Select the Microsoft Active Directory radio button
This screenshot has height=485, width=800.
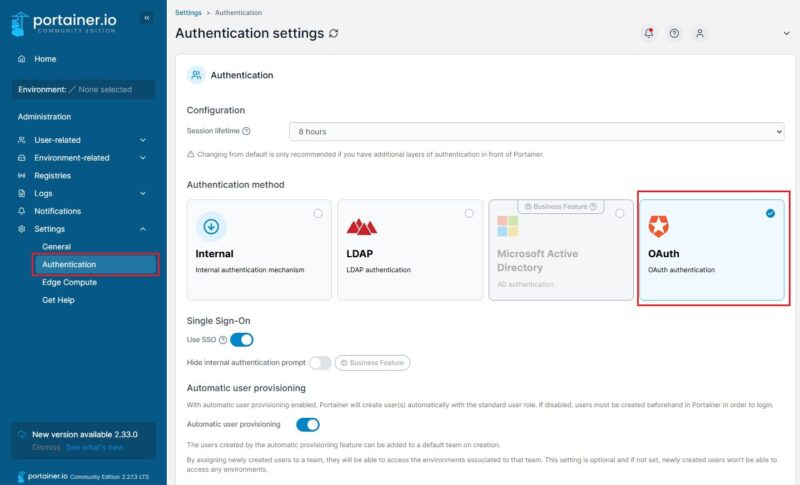(x=619, y=213)
